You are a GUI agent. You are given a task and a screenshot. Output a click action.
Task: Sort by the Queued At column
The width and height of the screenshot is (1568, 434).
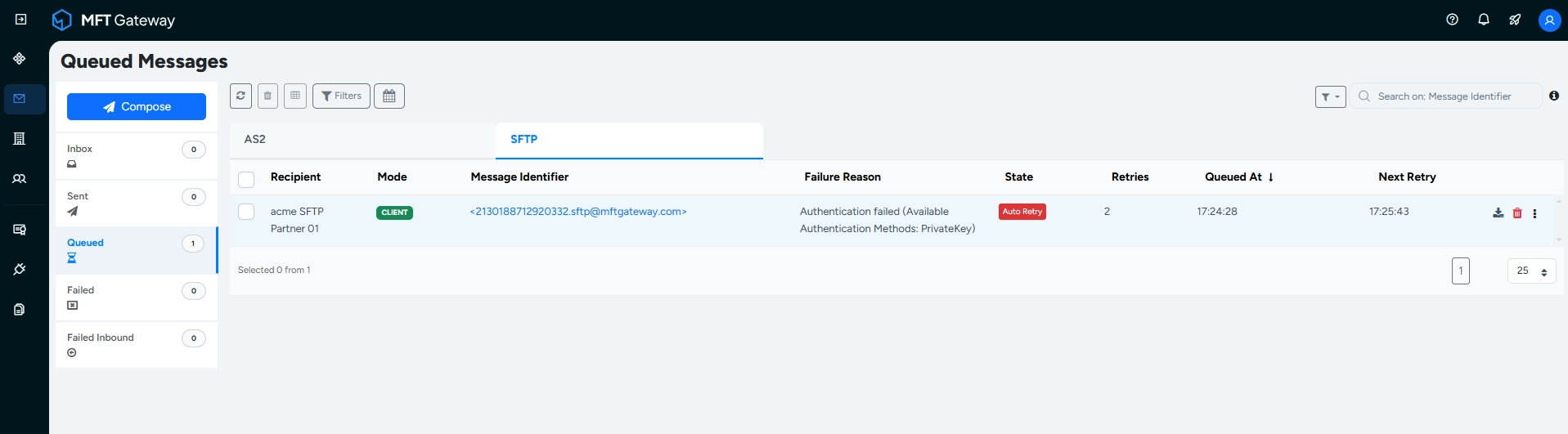(1239, 177)
